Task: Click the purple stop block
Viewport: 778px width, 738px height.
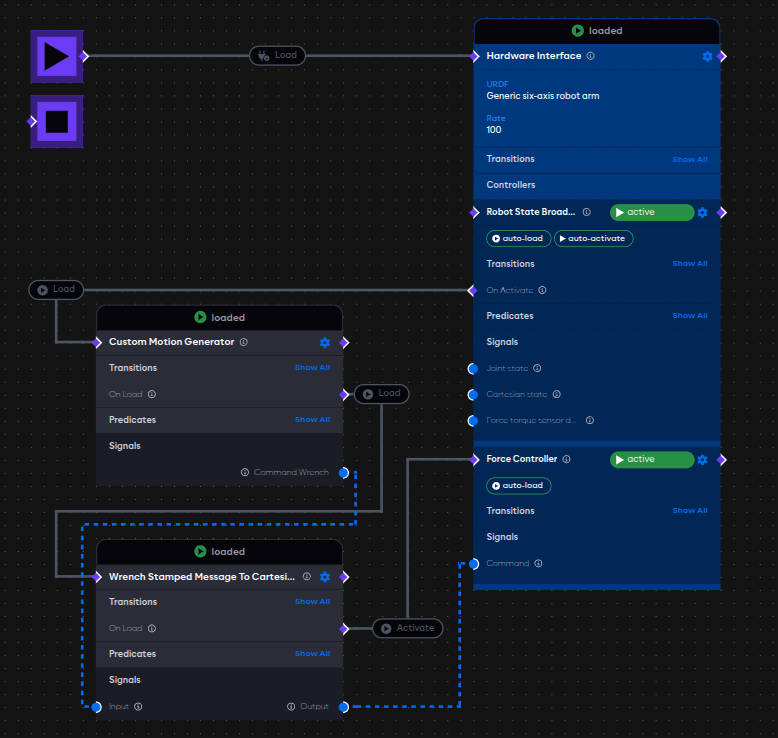Action: point(57,122)
